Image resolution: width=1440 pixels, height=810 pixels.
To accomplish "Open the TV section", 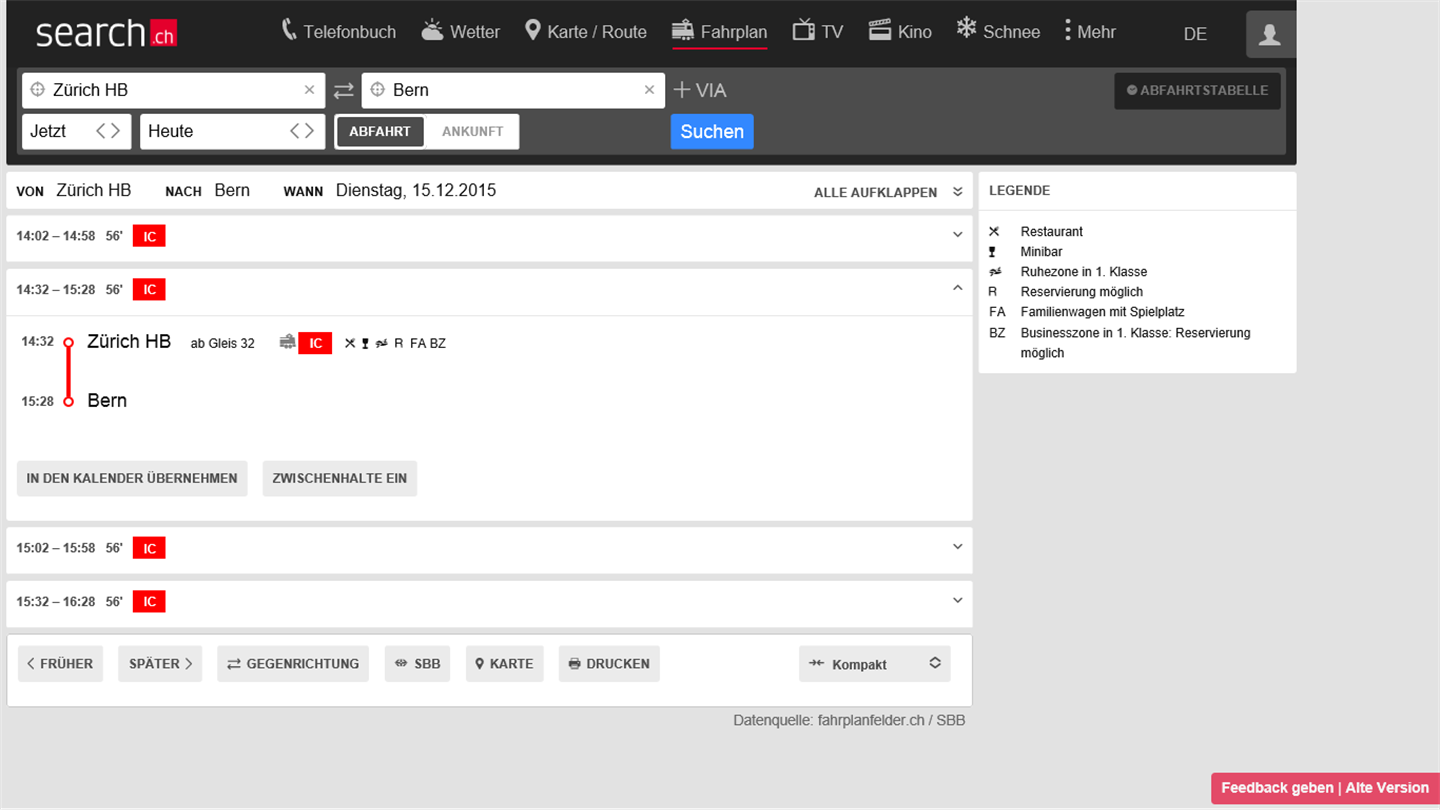I will pos(818,31).
